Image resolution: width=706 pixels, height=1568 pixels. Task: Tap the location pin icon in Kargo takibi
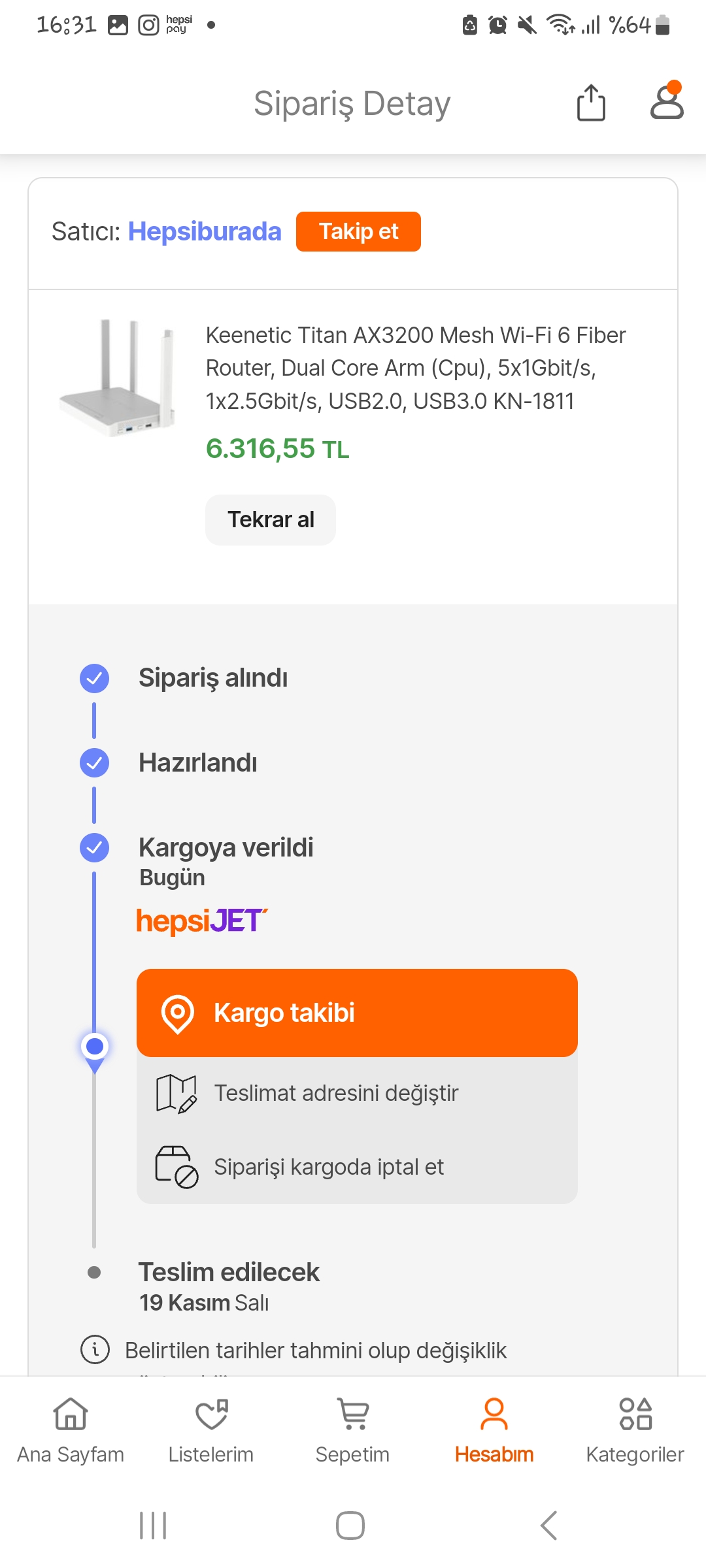click(x=178, y=1014)
